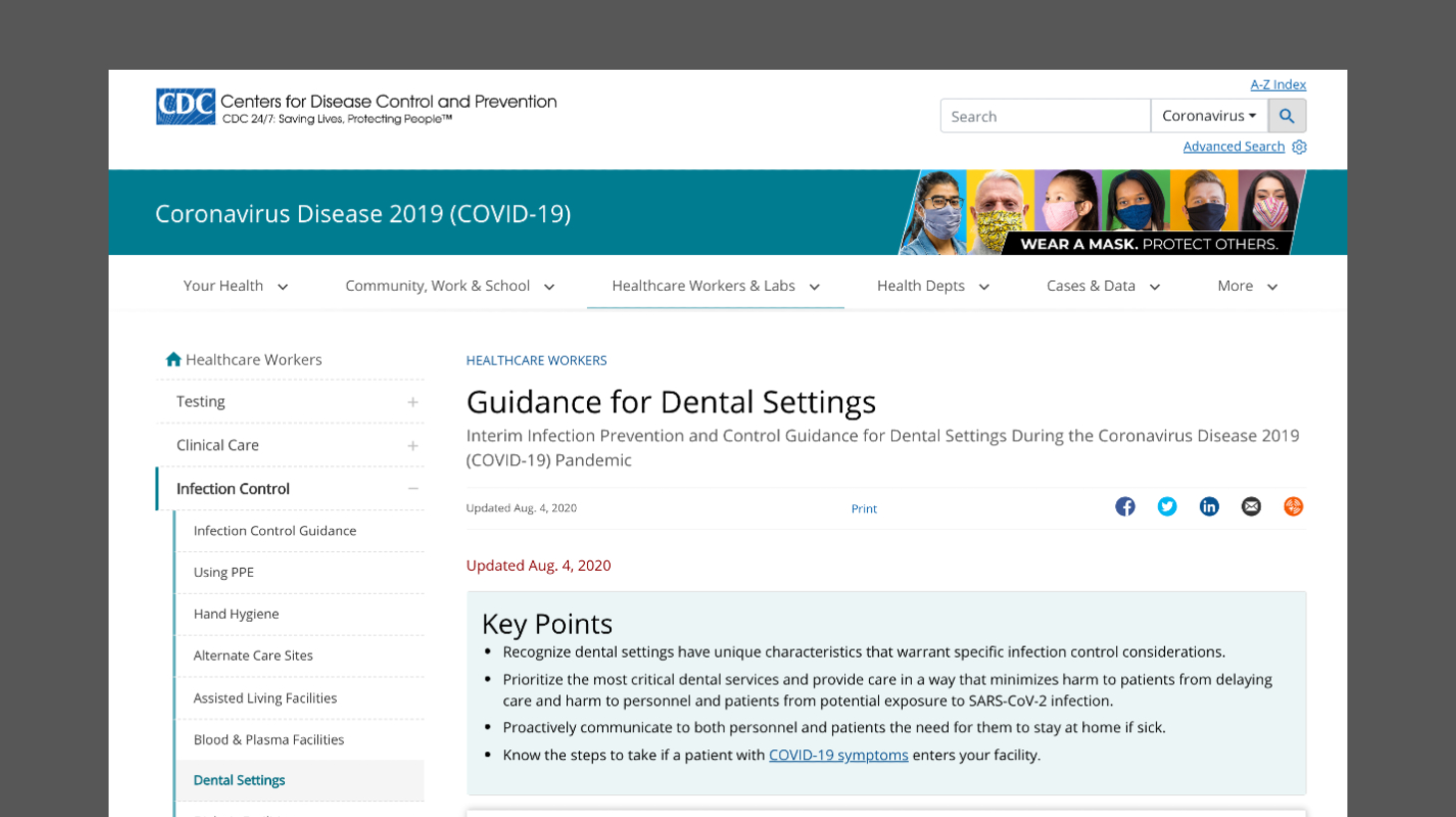Share the page on Facebook

[1125, 506]
